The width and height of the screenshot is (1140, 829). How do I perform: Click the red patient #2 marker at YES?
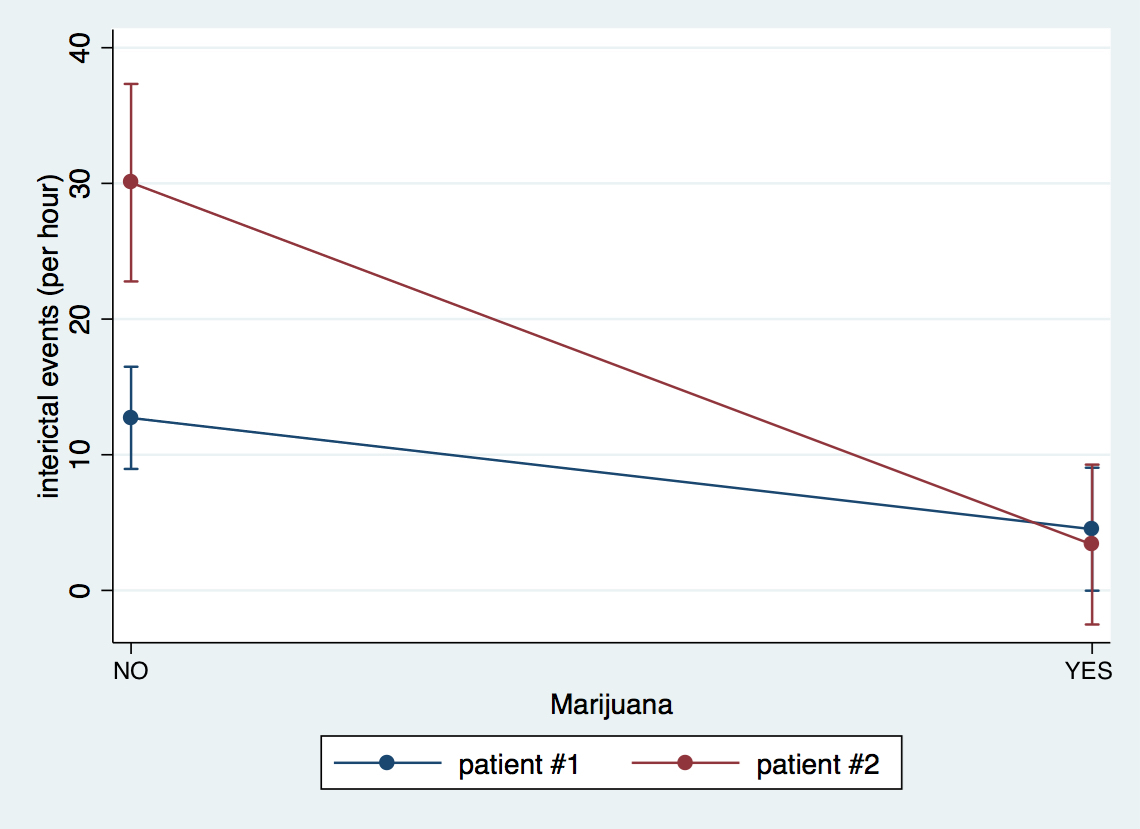(x=1091, y=543)
